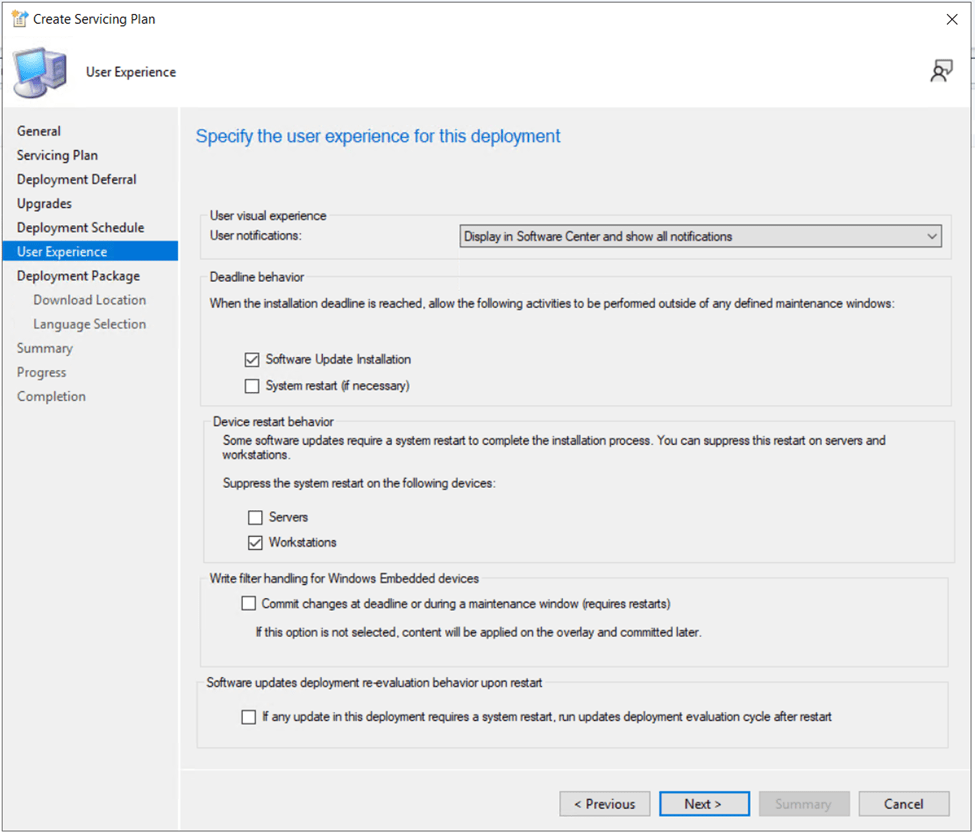Screen dimensions: 975x835
Task: Close the Create Servicing Plan dialog
Action: coord(951,19)
